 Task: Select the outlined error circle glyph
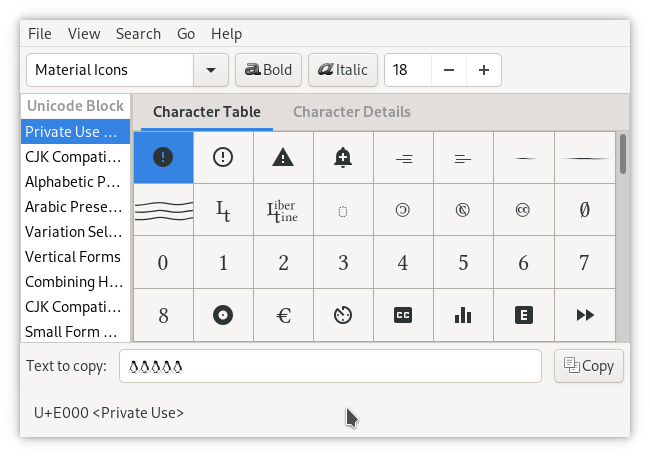pyautogui.click(x=223, y=158)
